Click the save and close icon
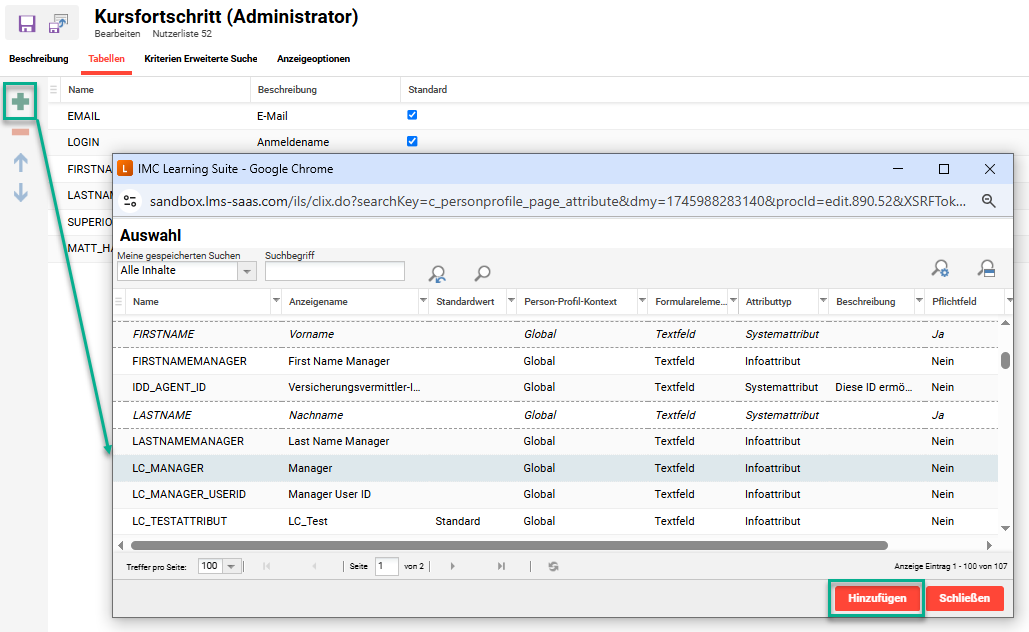 point(59,23)
